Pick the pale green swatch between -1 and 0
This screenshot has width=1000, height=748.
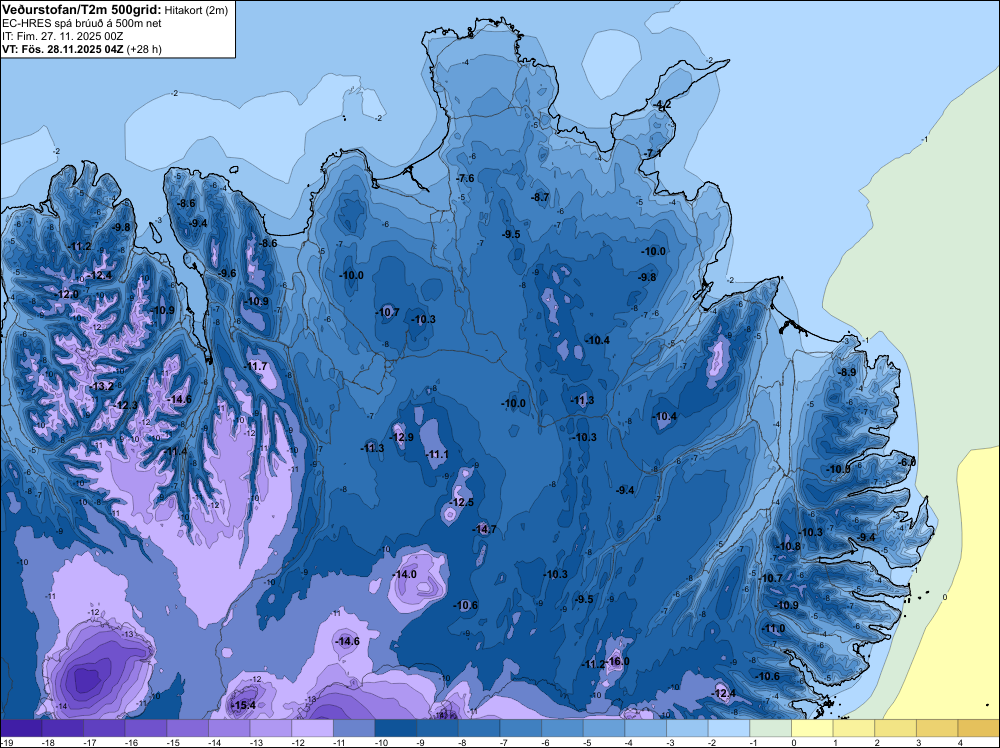[x=770, y=728]
